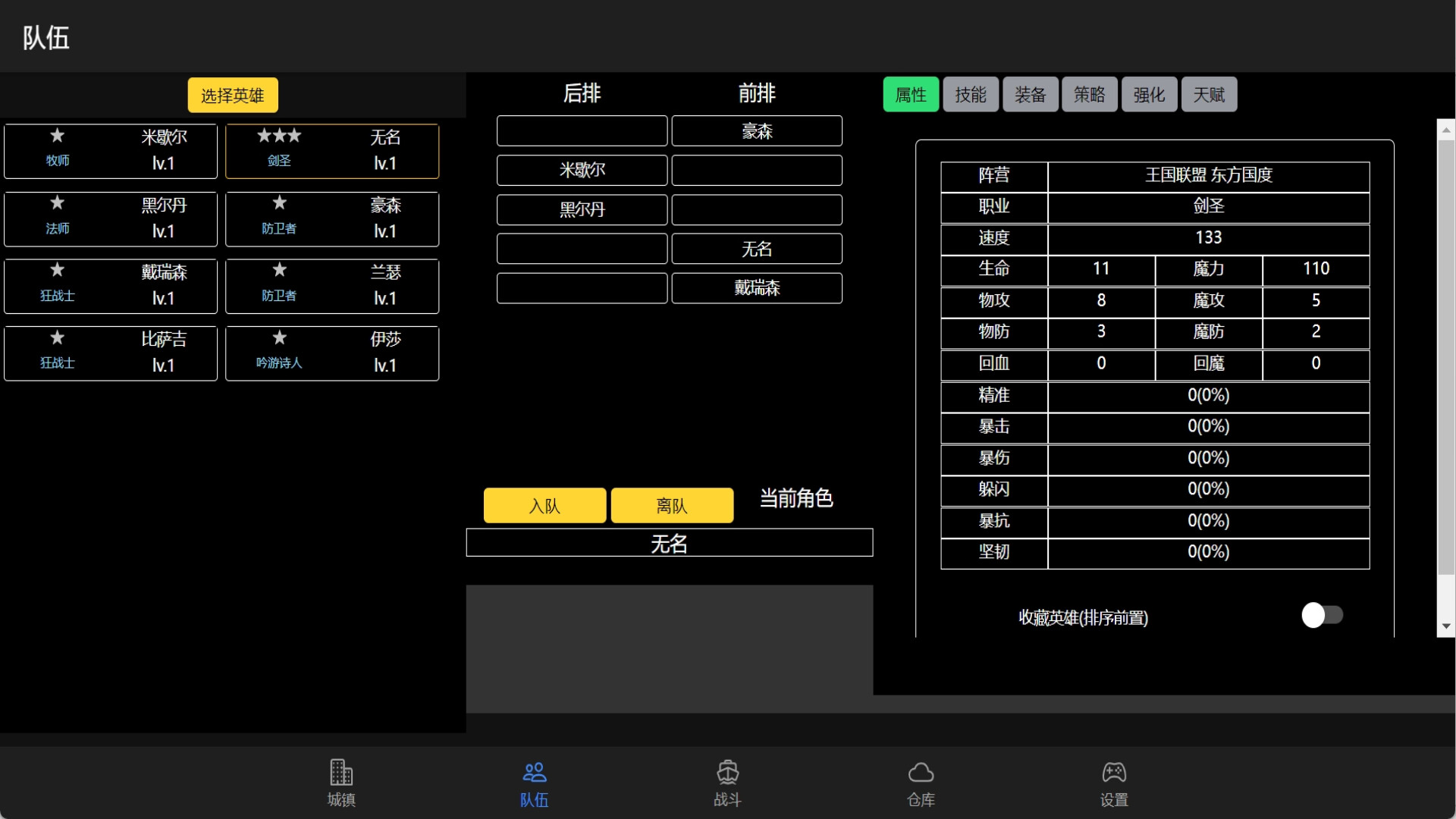
Task: Click the 戴瑞森 front row formation slot
Action: (757, 287)
